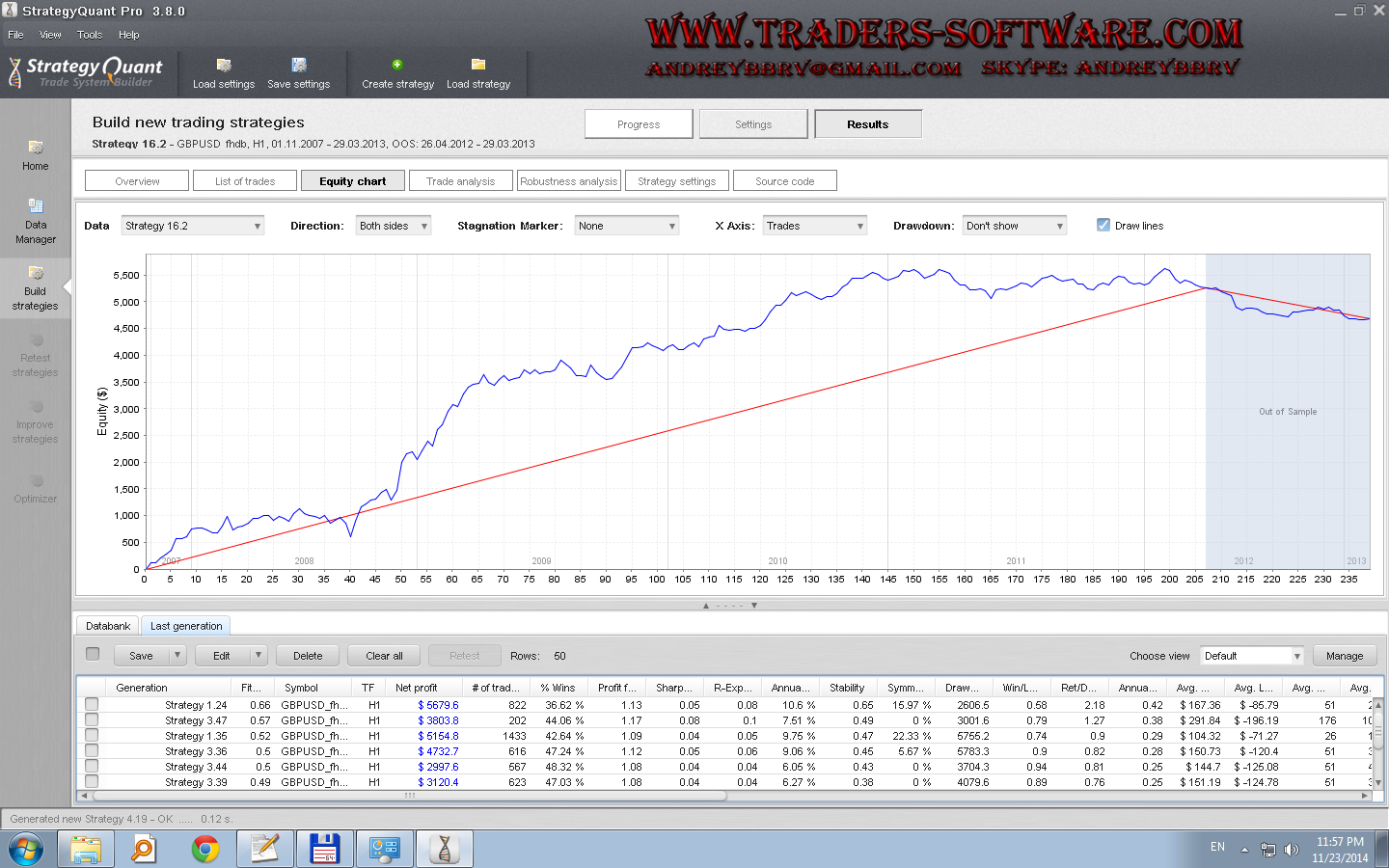The image size is (1389, 868).
Task: Launch Google Chrome from the taskbar
Action: (204, 849)
